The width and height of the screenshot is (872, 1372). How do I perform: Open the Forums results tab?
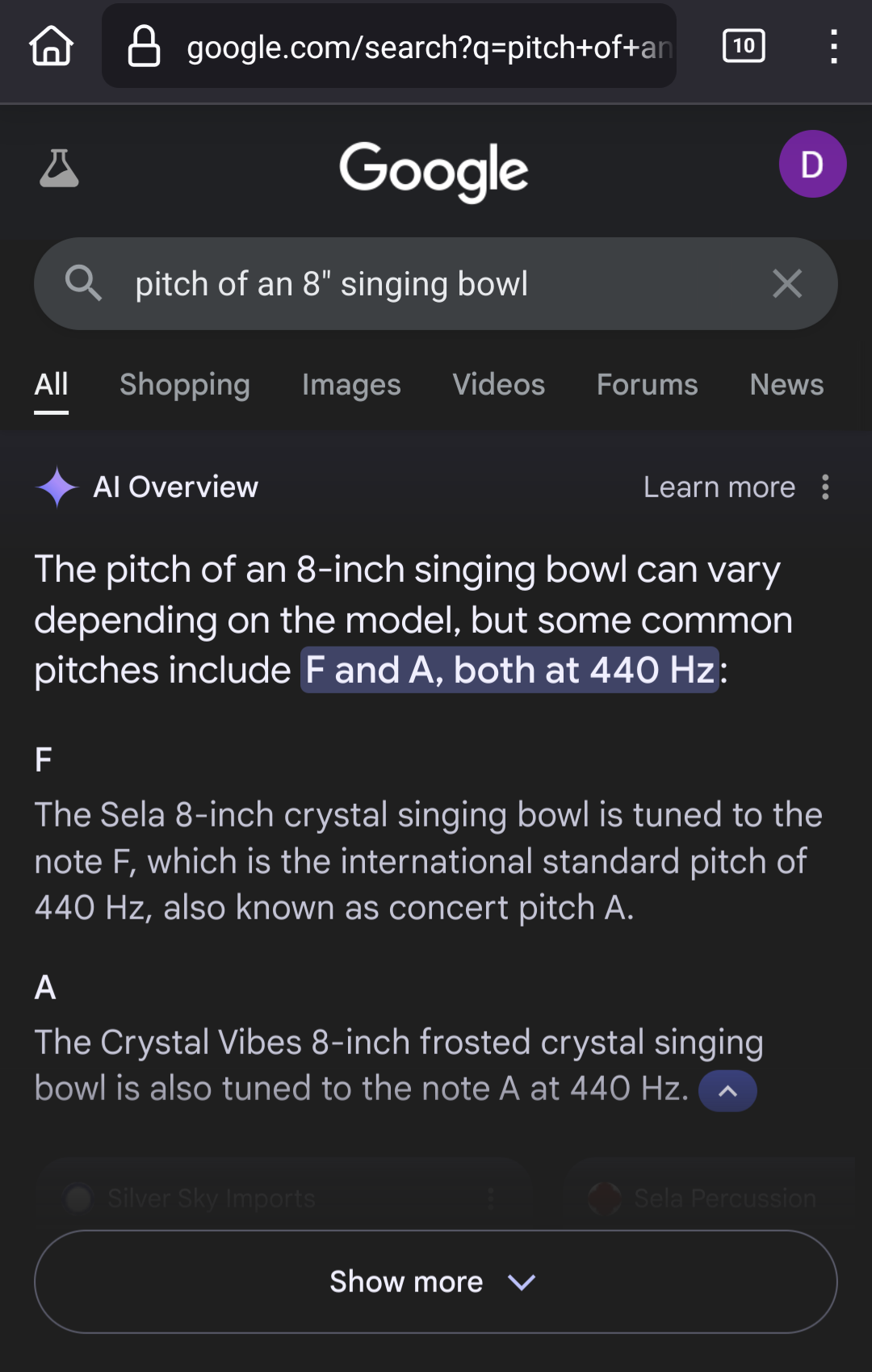pyautogui.click(x=648, y=385)
